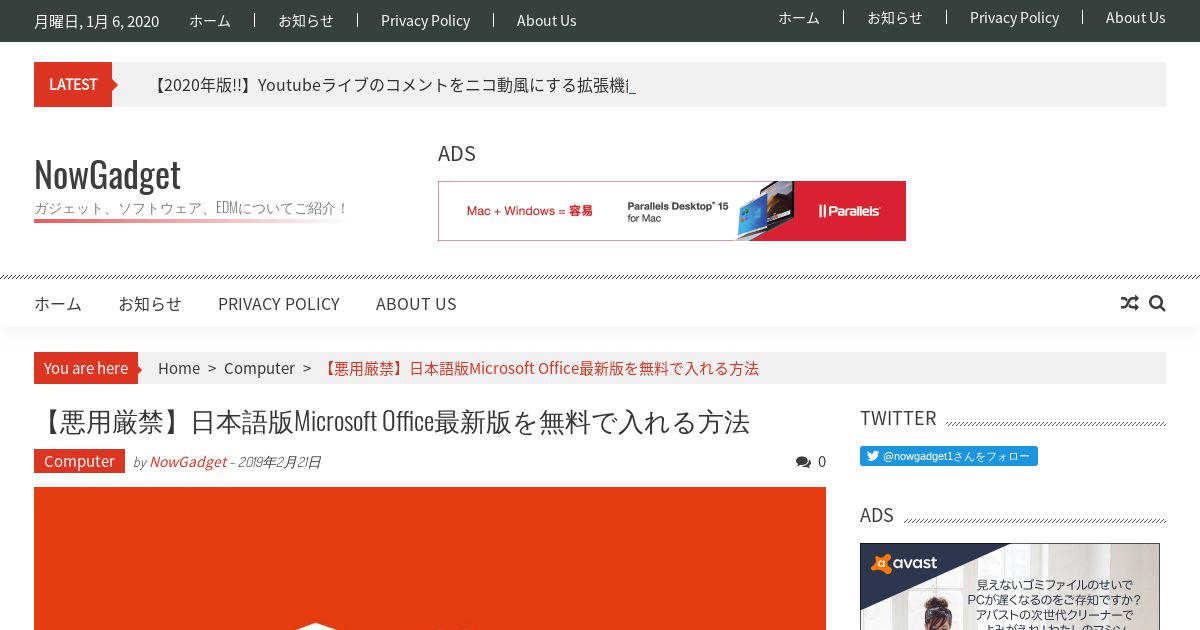Open Privacy Policy in top-right bar

point(1014,18)
